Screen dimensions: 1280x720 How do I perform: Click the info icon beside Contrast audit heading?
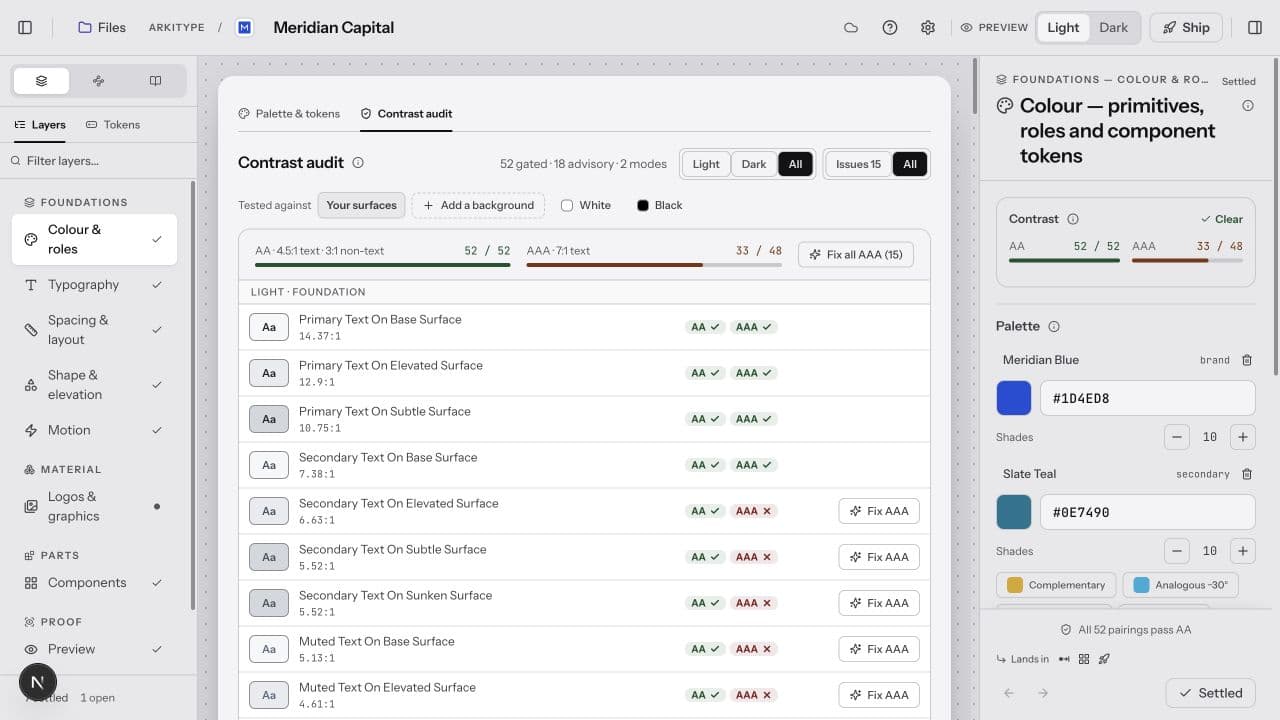coord(358,163)
